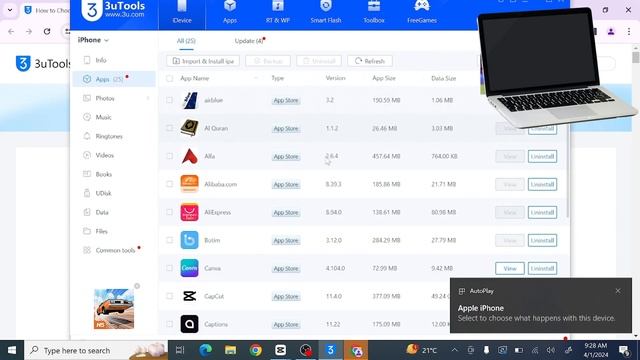The width and height of the screenshot is (640, 360).
Task: Tick the Captions row checkbox
Action: [169, 324]
